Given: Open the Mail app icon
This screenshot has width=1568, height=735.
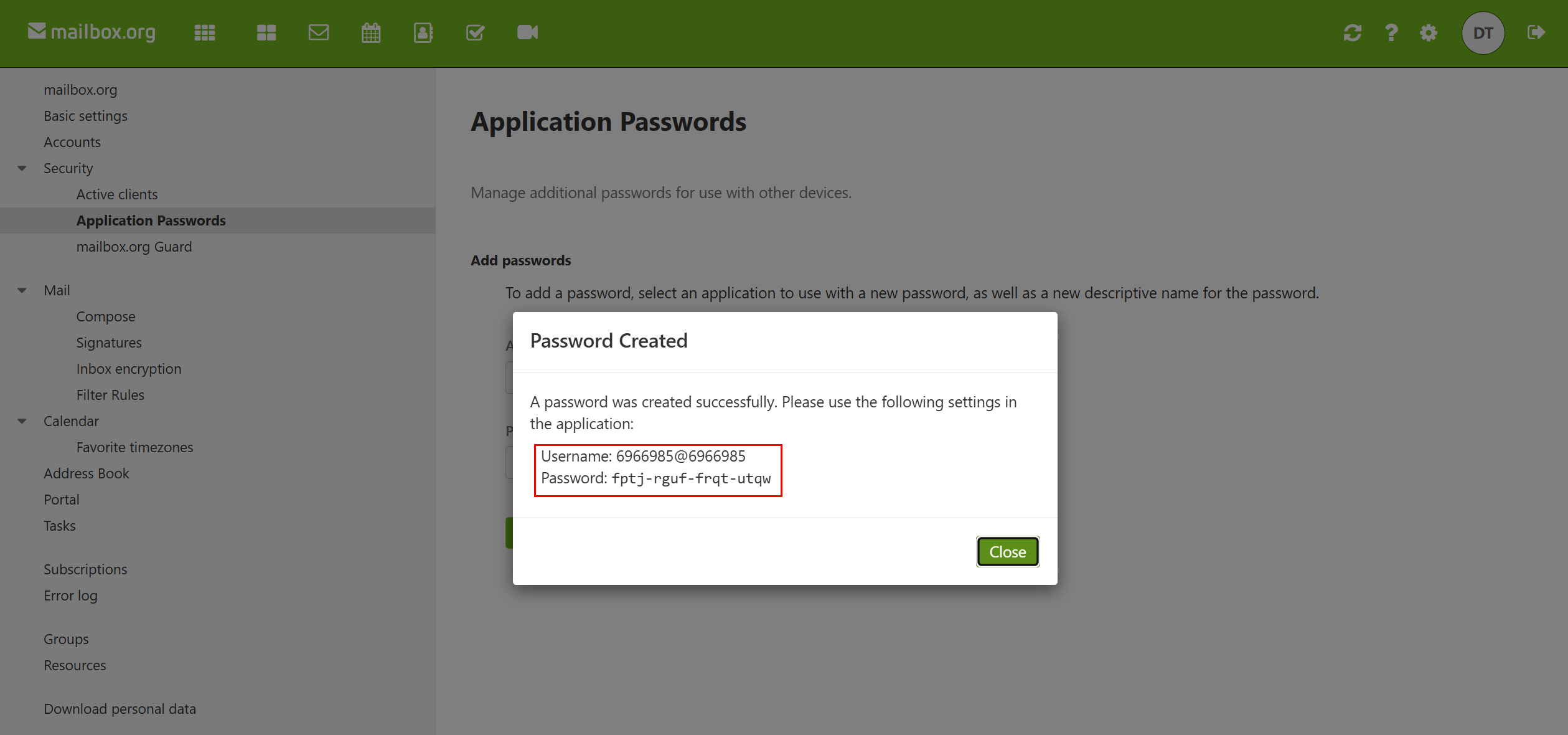Looking at the screenshot, I should click(x=319, y=32).
